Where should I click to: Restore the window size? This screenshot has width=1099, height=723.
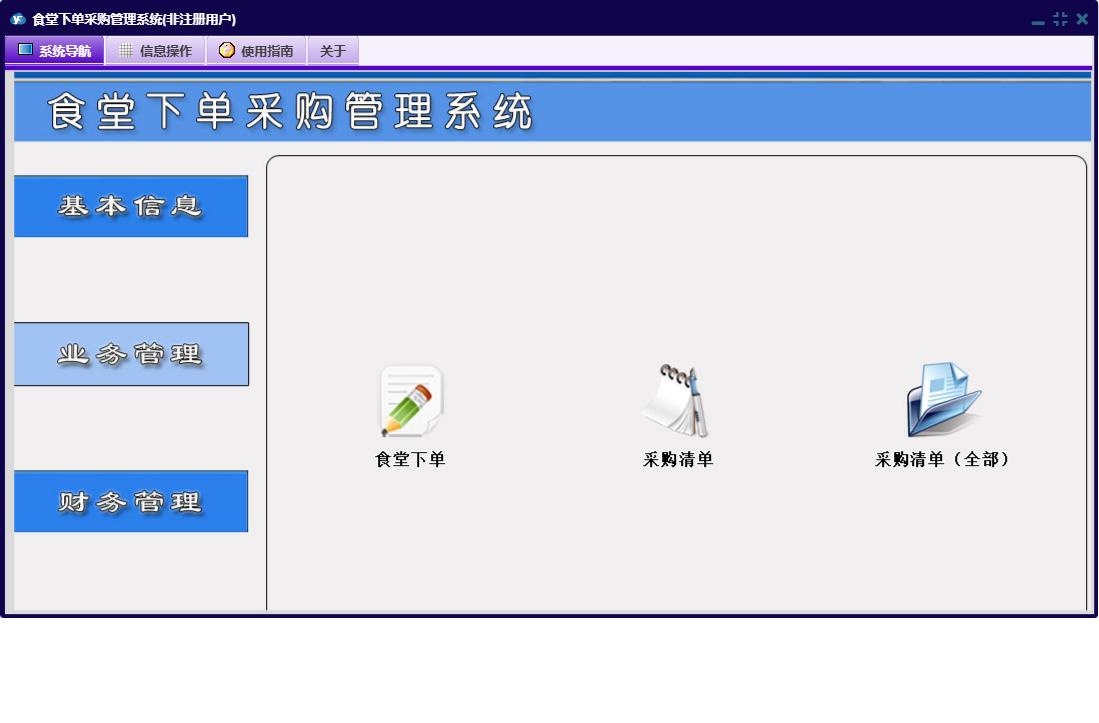[1060, 19]
